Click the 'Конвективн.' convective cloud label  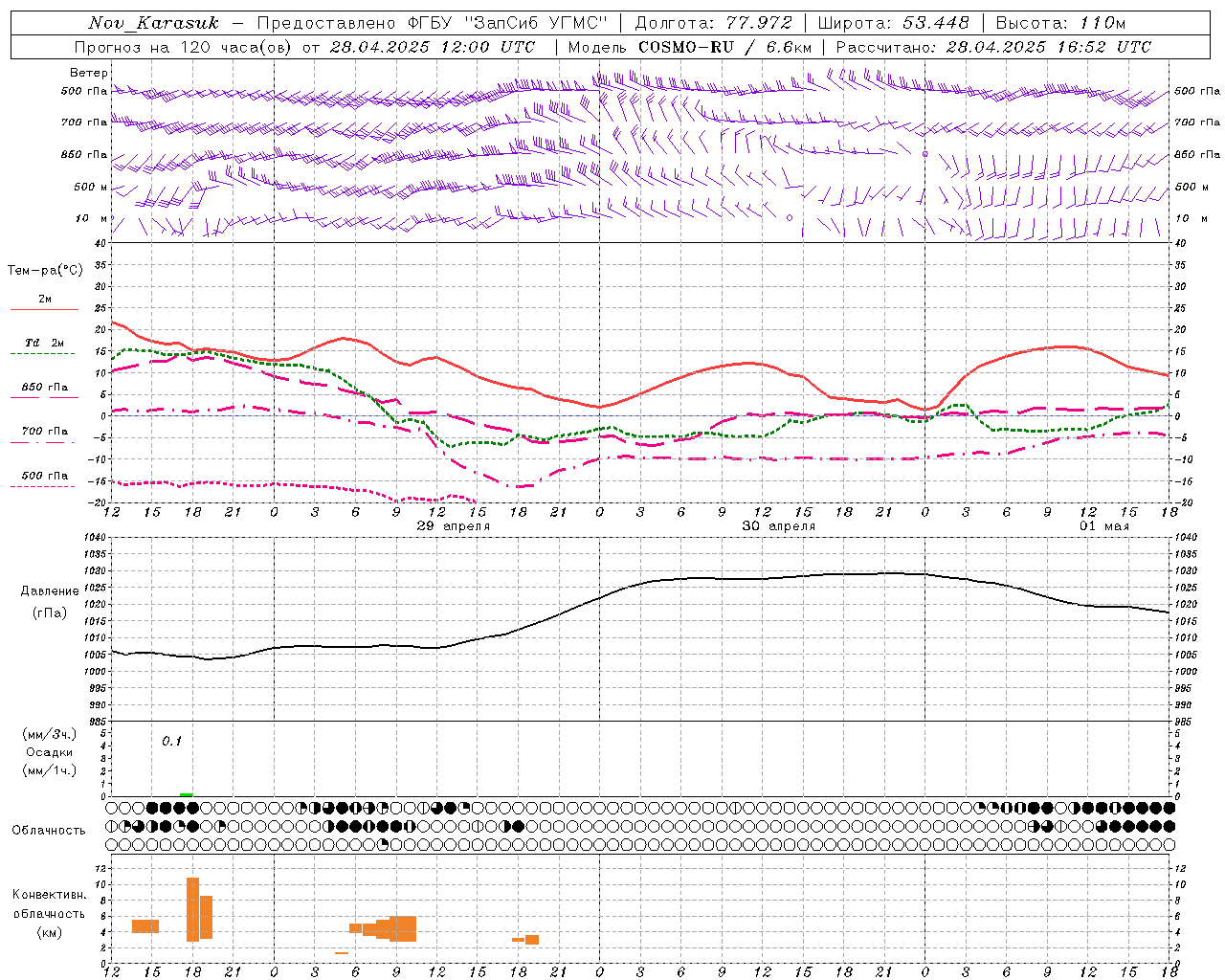click(x=50, y=895)
